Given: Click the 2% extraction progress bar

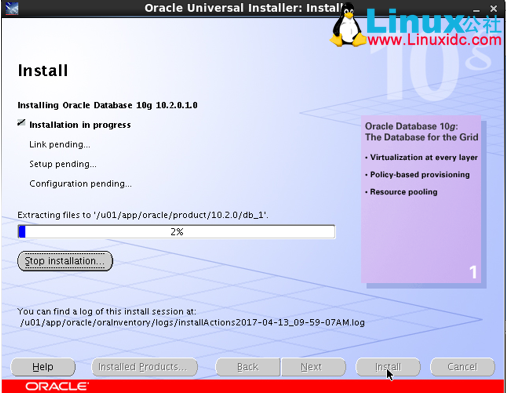Looking at the screenshot, I should [x=176, y=232].
